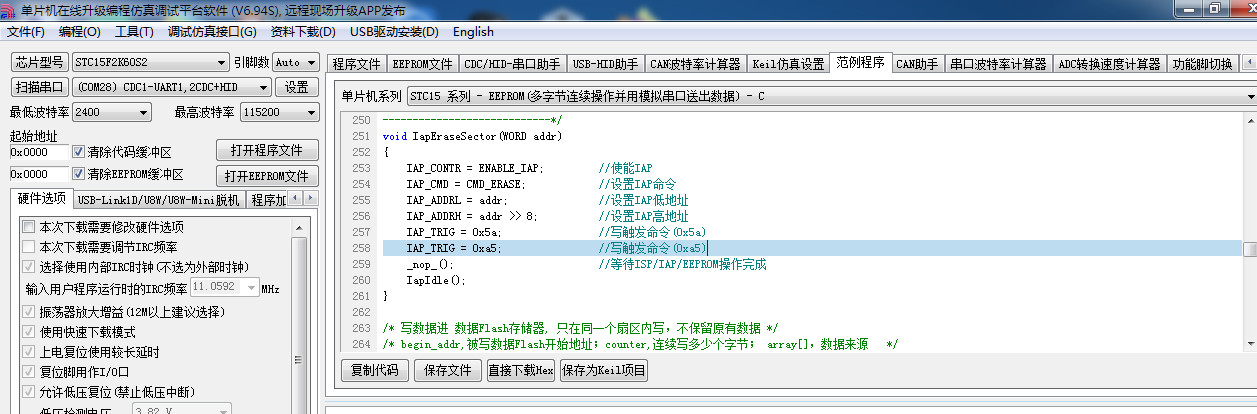
Task: Click the 直接下载Hex button
Action: (520, 370)
